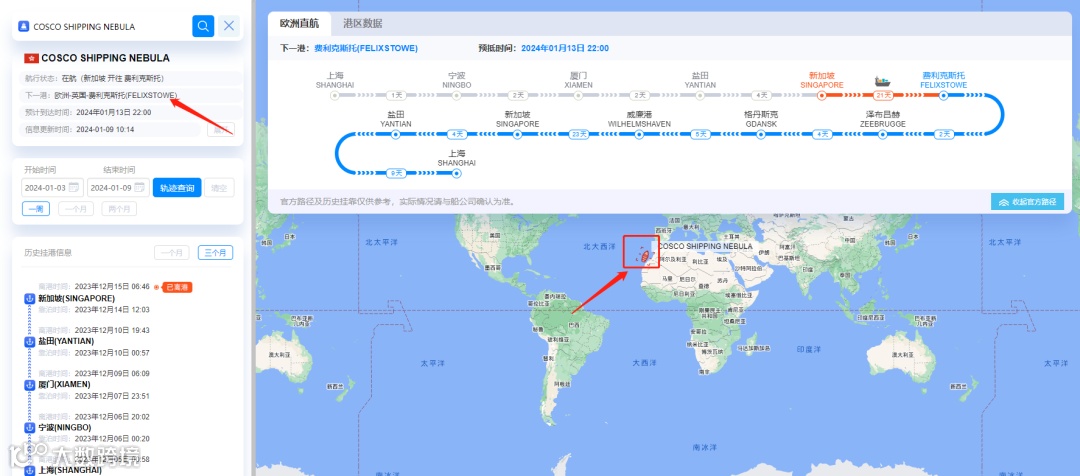Select the NINGBO route node
Screen dimensions: 1080x476
coord(456,96)
